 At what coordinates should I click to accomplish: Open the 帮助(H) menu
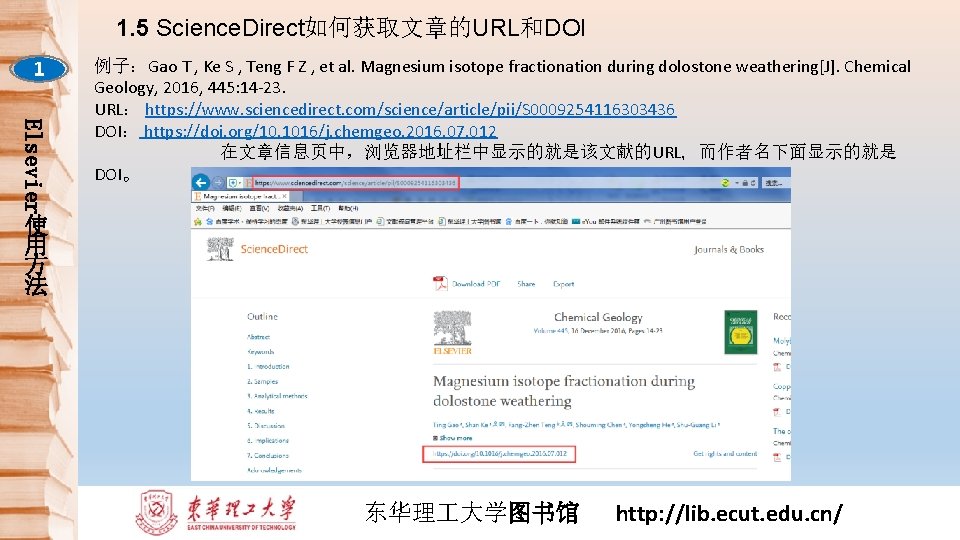pyautogui.click(x=348, y=208)
